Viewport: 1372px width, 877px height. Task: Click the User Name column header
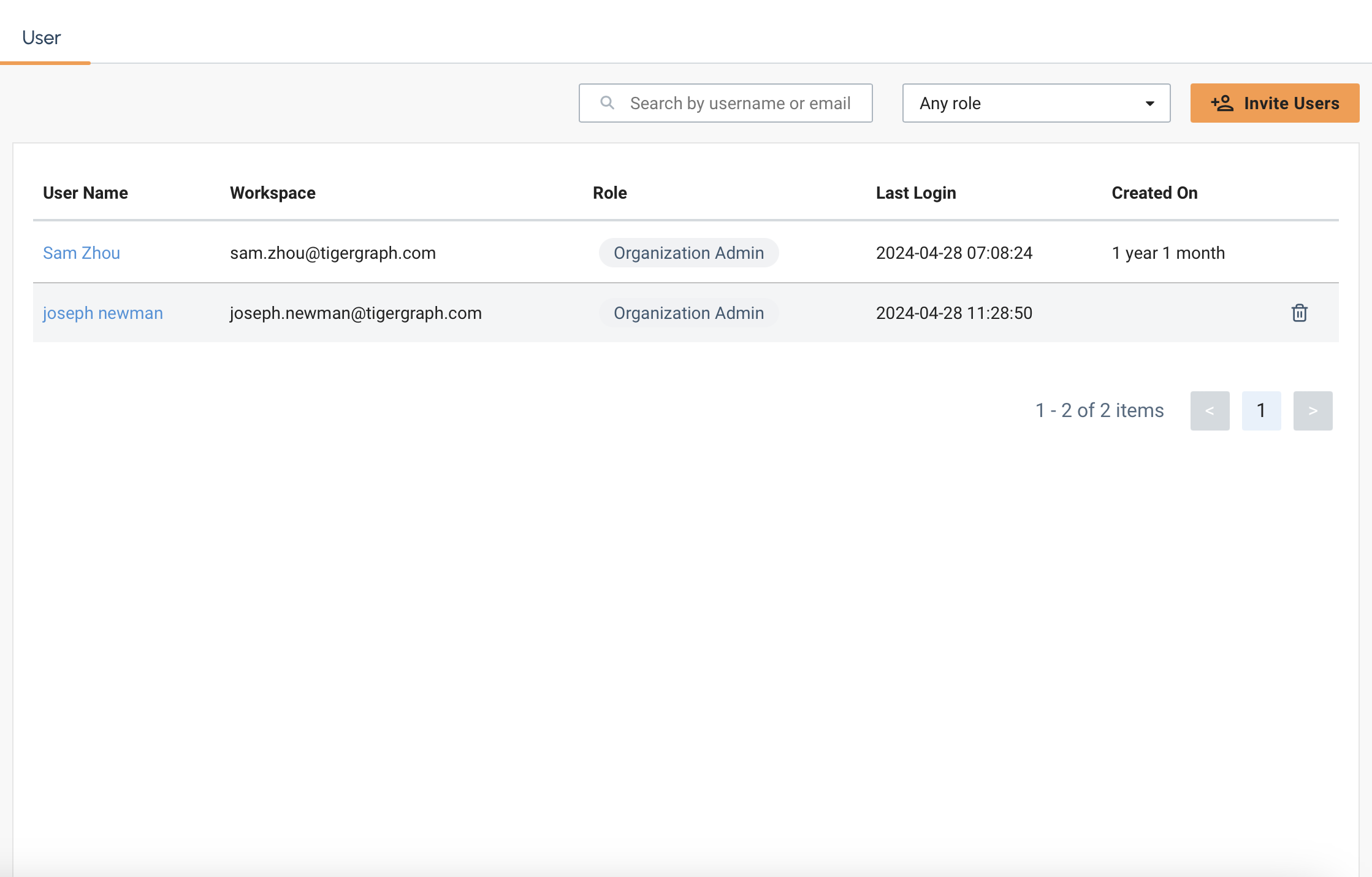85,193
